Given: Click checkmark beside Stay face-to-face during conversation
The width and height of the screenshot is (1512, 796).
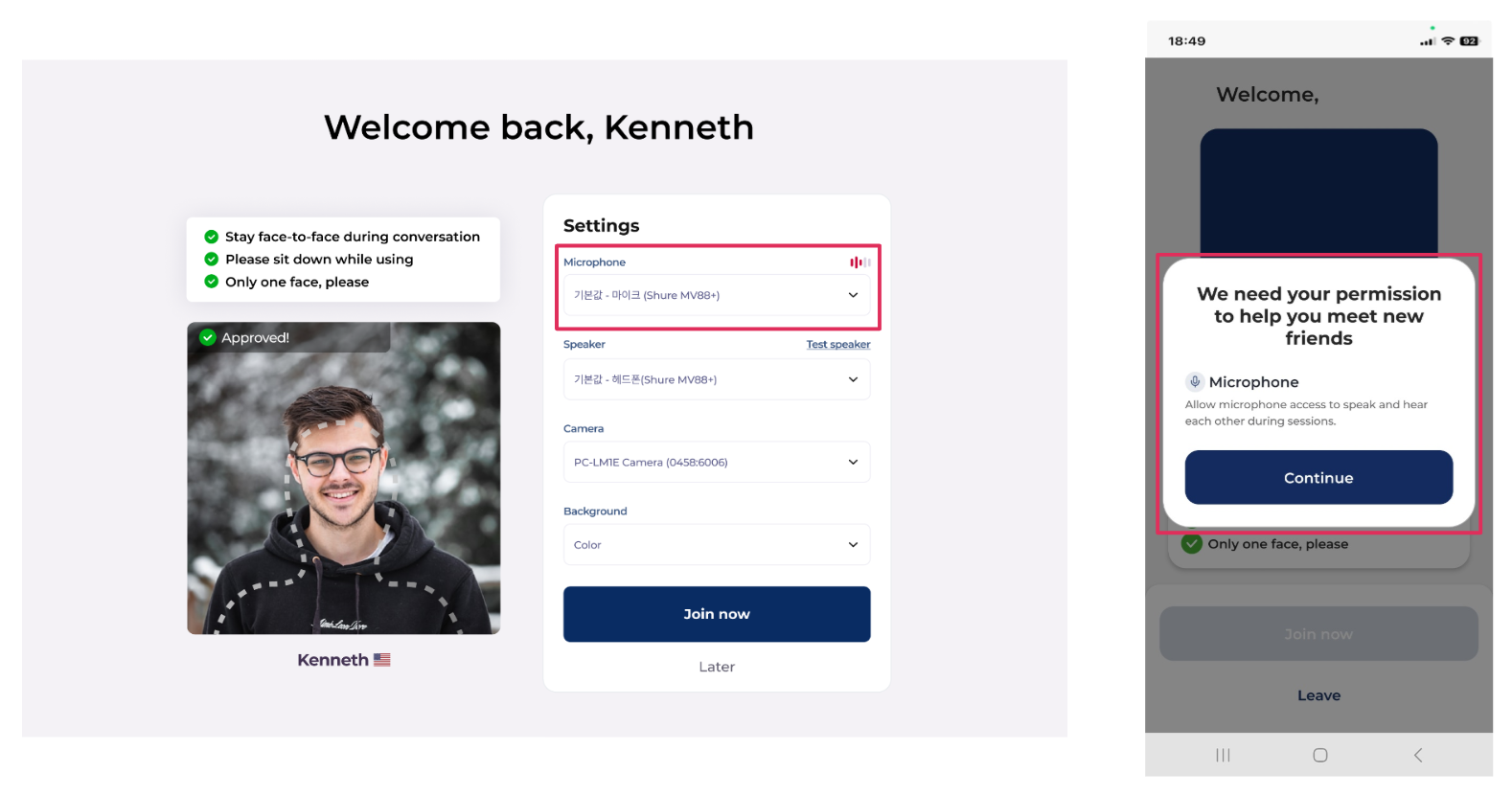Looking at the screenshot, I should coord(212,237).
